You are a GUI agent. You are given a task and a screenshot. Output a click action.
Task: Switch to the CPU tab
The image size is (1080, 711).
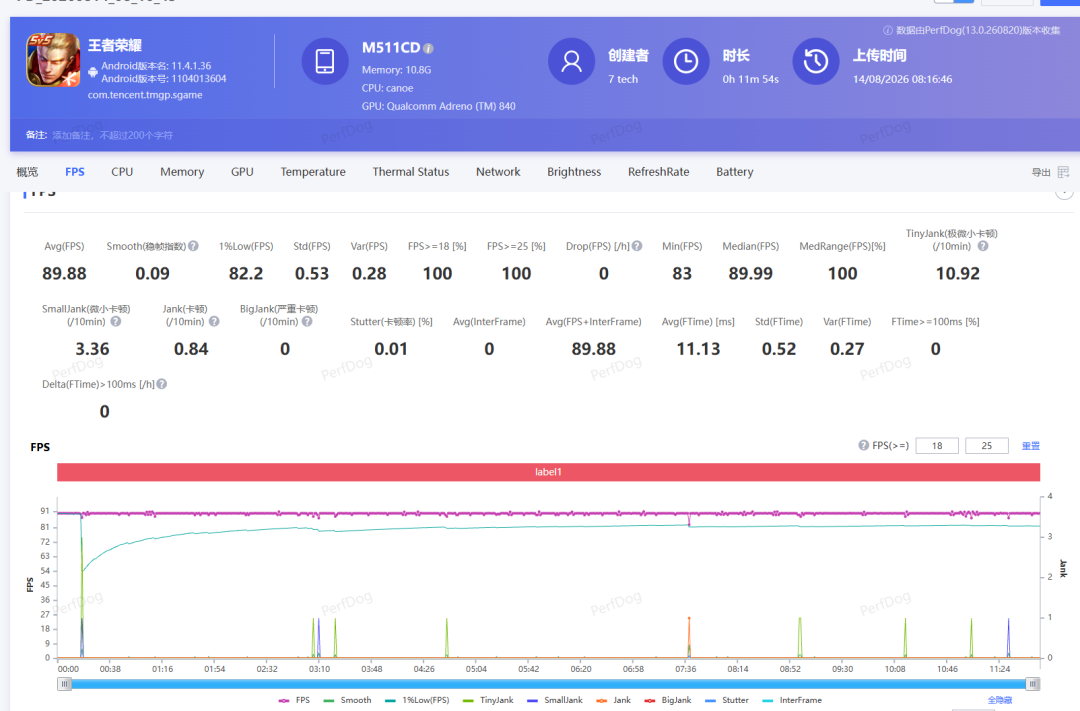tap(122, 172)
